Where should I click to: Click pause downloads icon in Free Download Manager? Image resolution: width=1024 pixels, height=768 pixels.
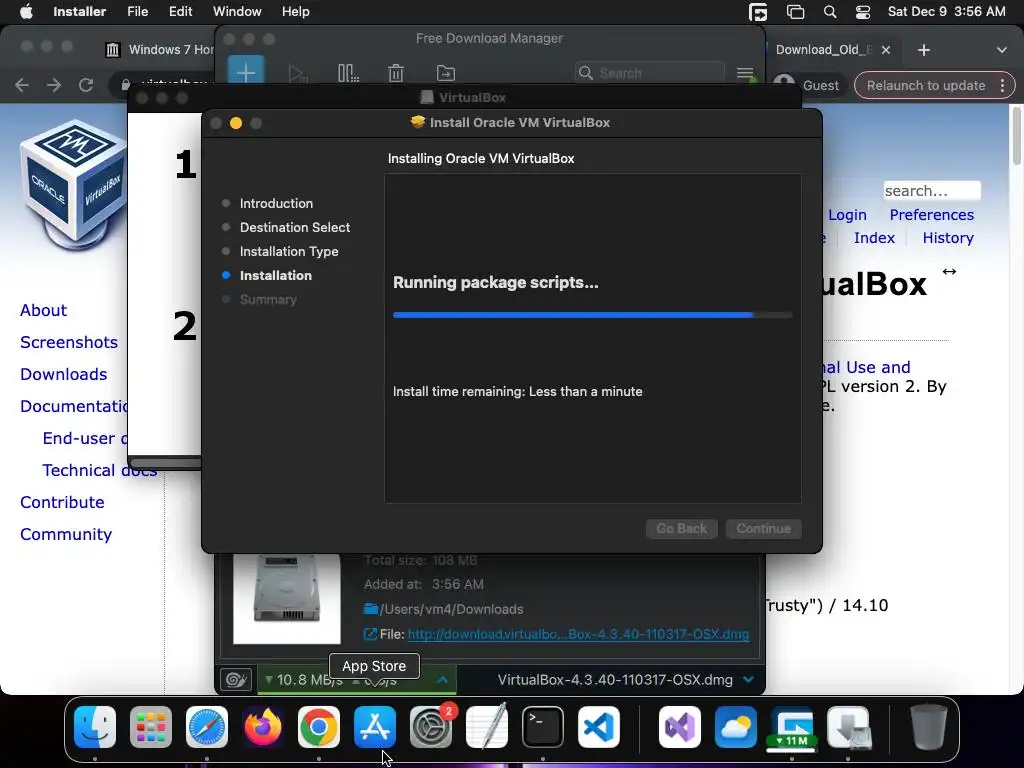point(348,73)
